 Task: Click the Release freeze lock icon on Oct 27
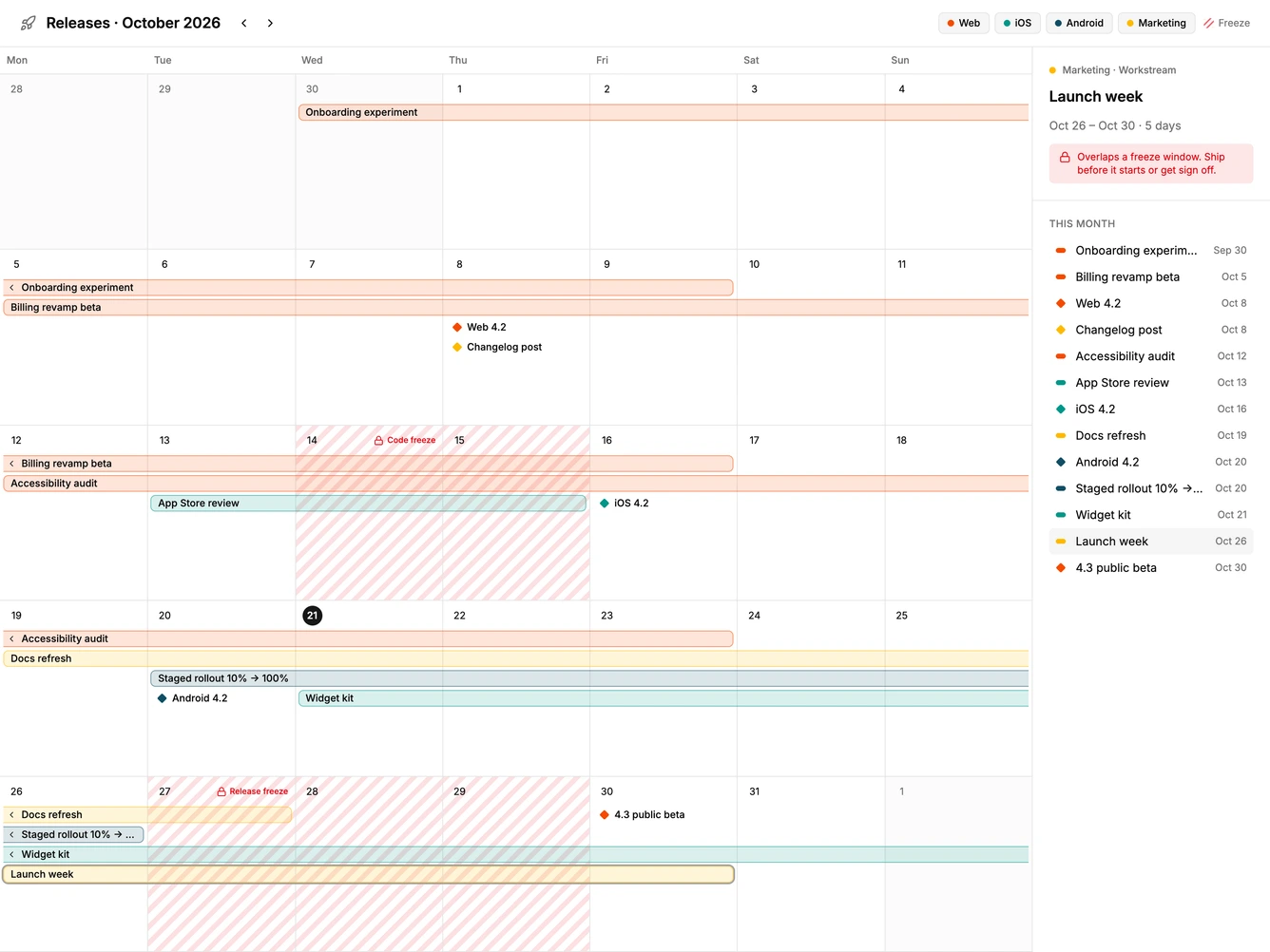point(221,791)
